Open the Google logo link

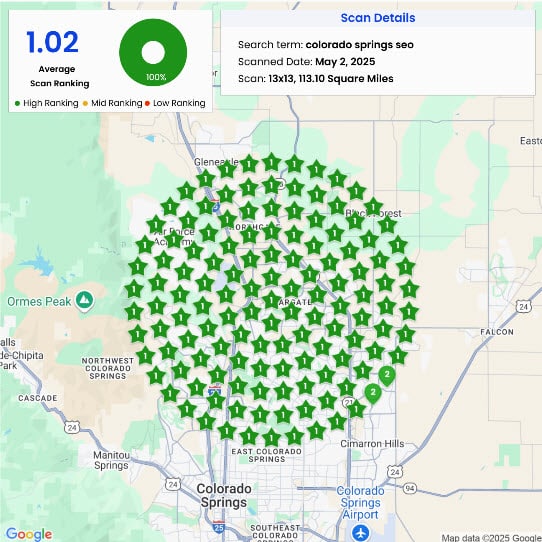(29, 534)
